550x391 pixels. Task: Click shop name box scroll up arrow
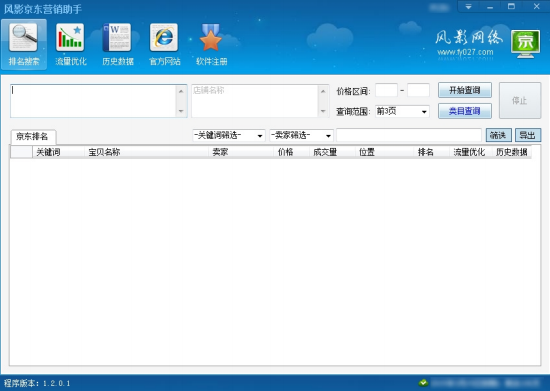pyautogui.click(x=323, y=91)
